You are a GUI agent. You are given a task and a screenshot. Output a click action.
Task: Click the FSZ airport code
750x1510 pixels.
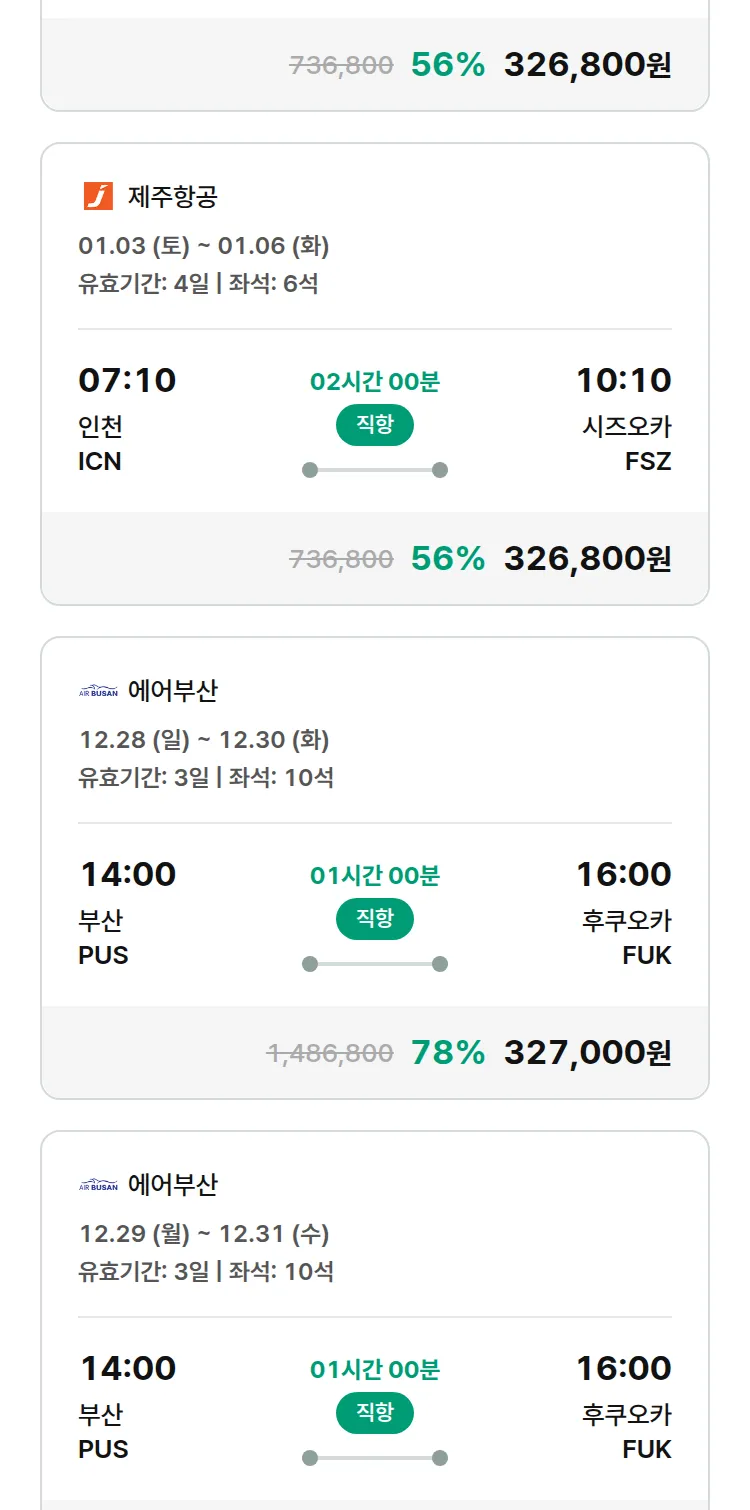click(647, 462)
